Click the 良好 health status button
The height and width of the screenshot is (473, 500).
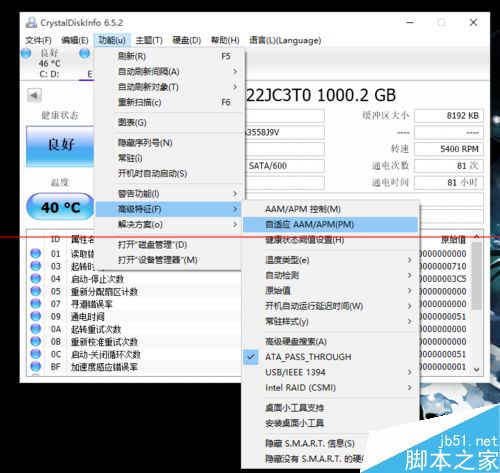pyautogui.click(x=60, y=146)
